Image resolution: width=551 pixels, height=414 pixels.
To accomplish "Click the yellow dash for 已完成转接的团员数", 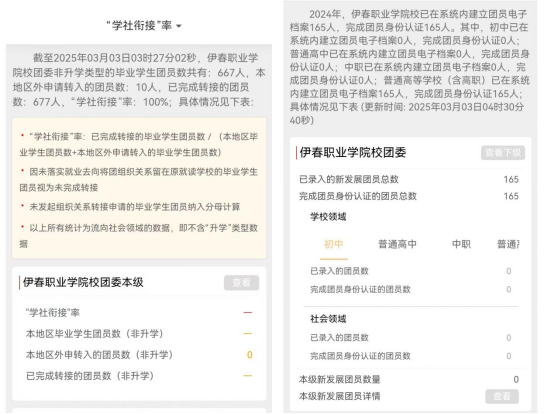I will (247, 376).
